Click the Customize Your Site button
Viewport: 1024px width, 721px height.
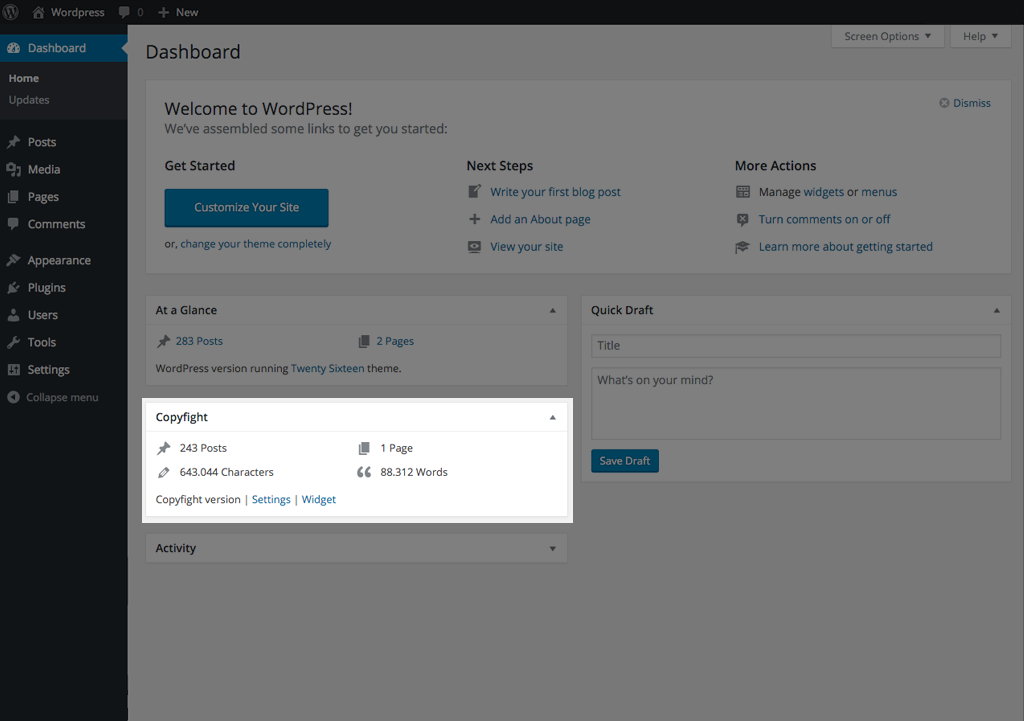[x=246, y=208]
